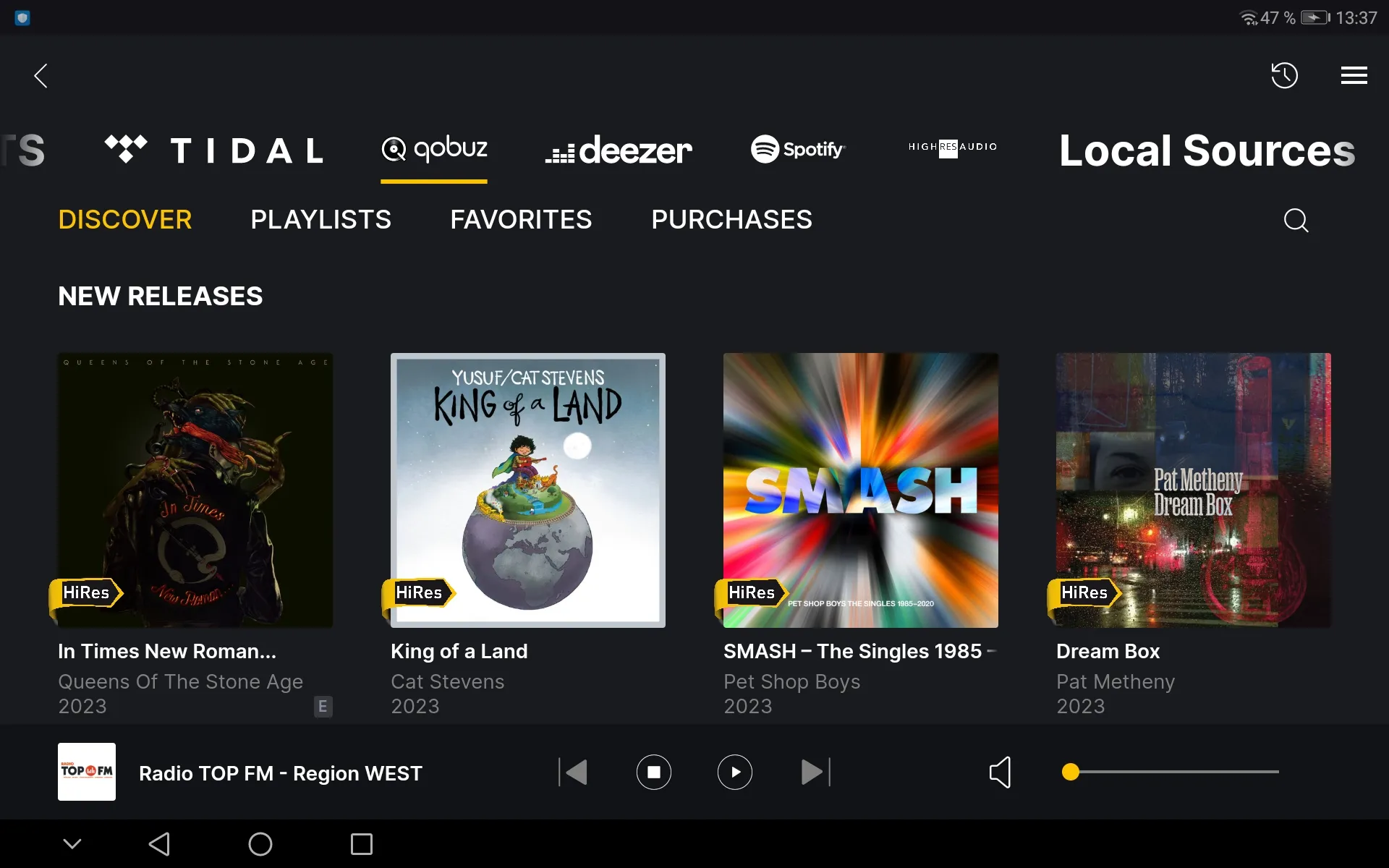Hide keyboard chevron in navigation bar

coord(72,843)
